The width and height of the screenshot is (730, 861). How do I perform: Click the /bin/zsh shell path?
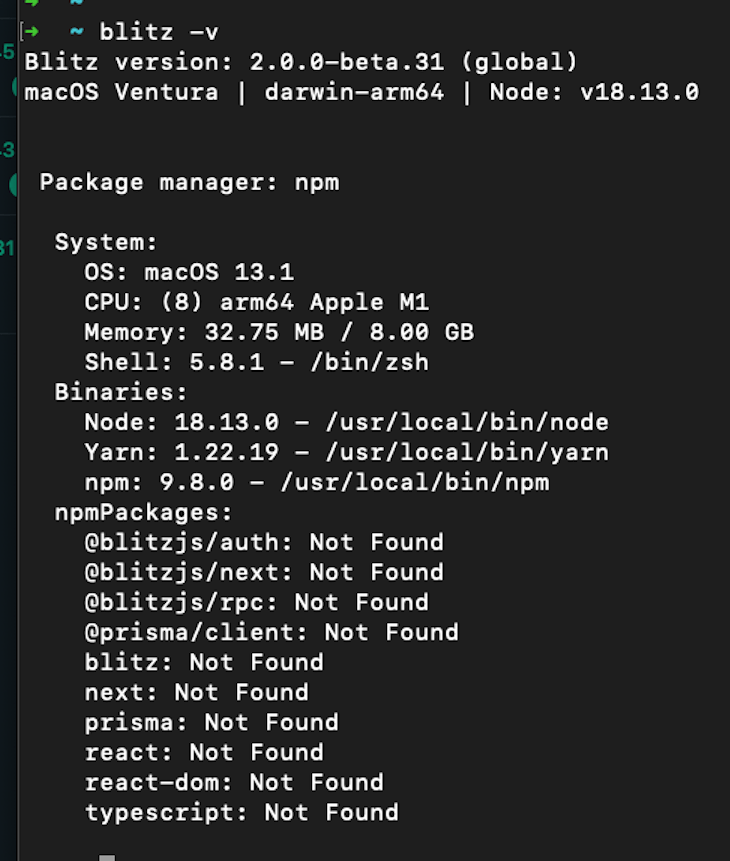(x=369, y=362)
